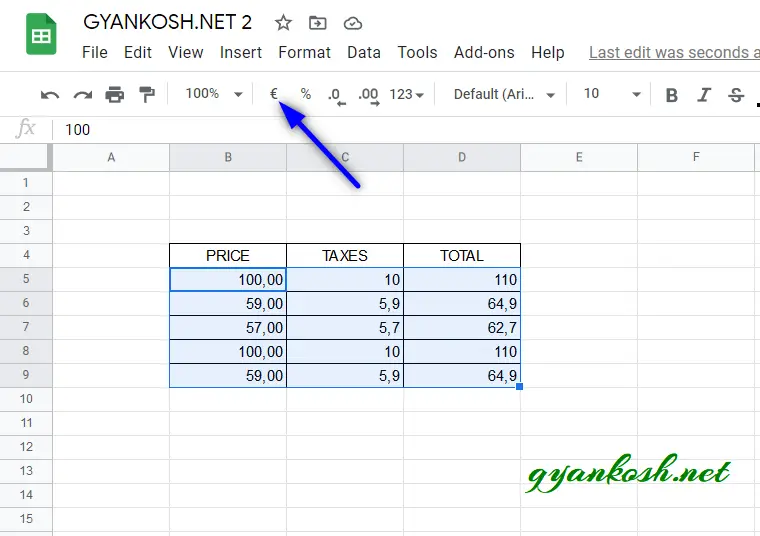Viewport: 760px width, 536px height.
Task: Apply percent format
Action: (305, 94)
